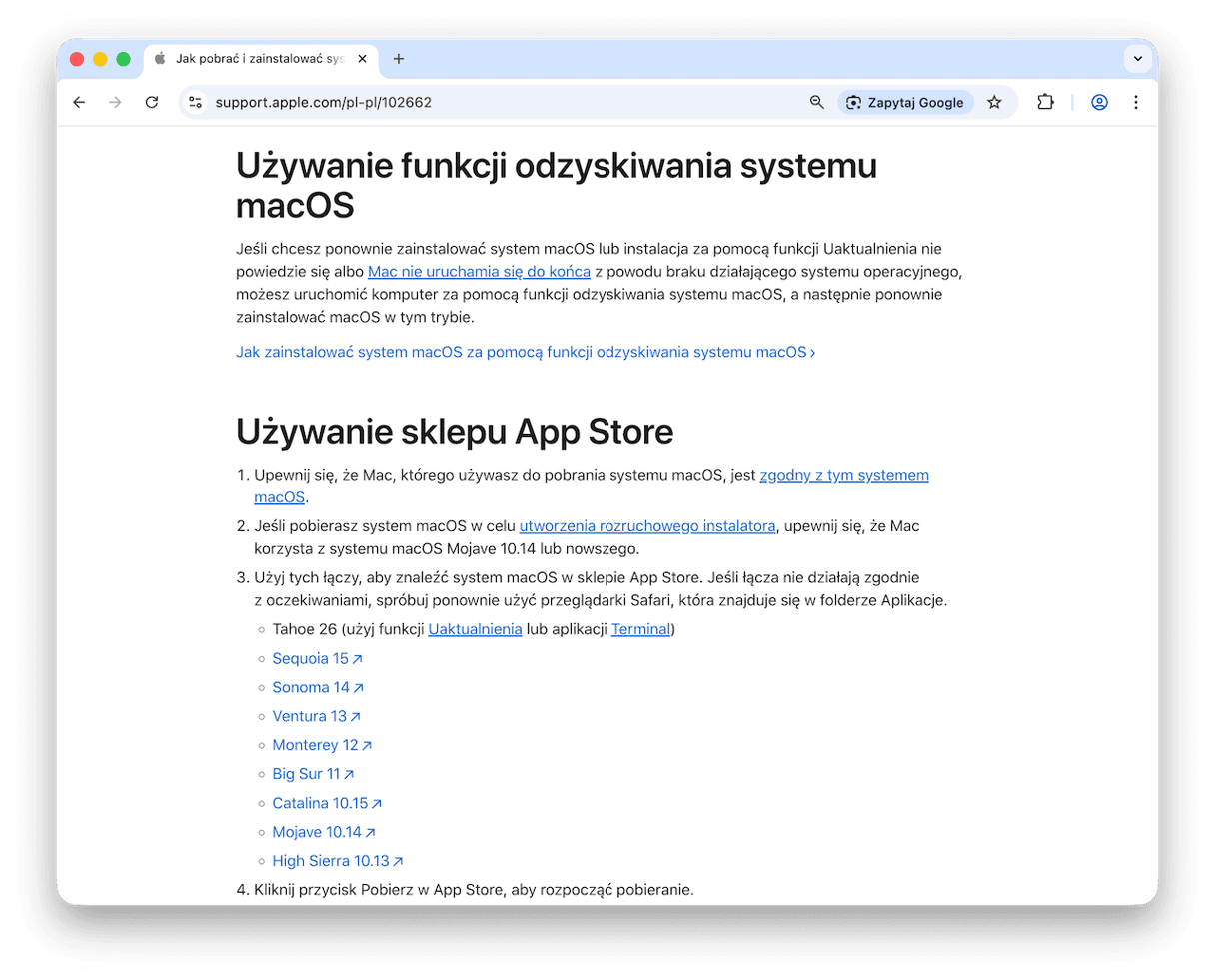Open the Chrome profile avatar
This screenshot has height=980, width=1215.
click(1099, 102)
